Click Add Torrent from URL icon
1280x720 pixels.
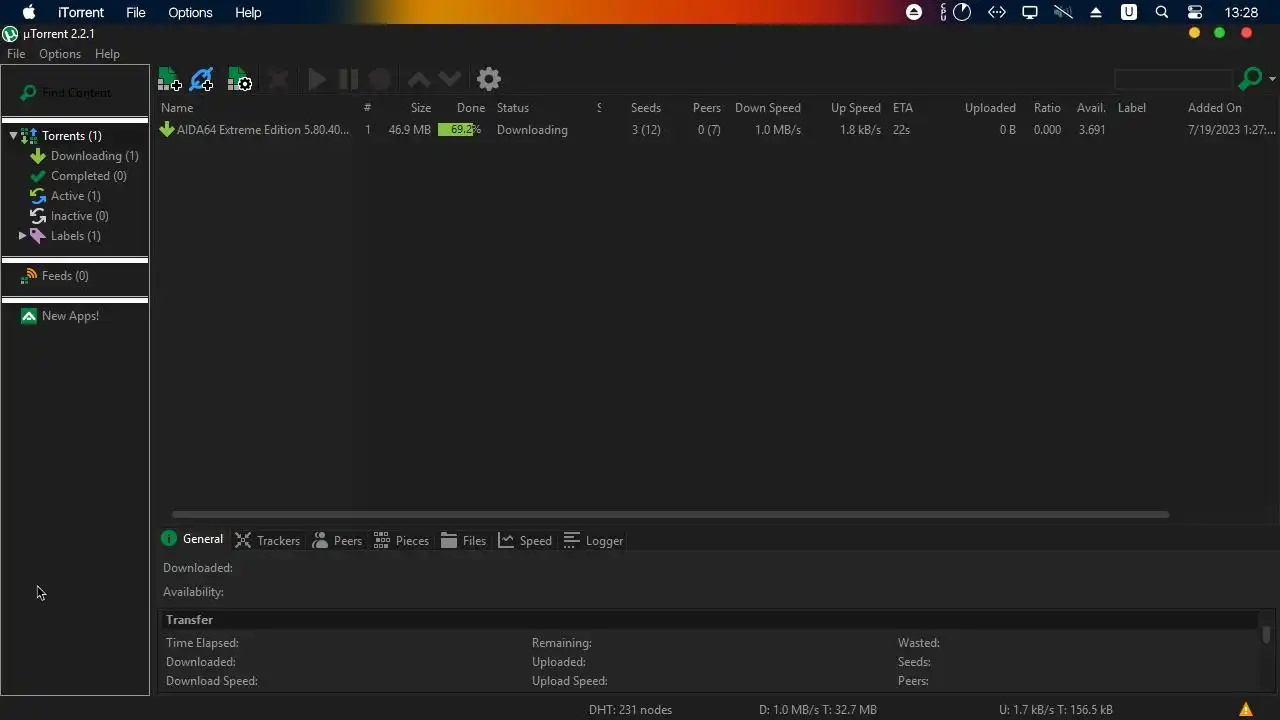click(x=202, y=80)
